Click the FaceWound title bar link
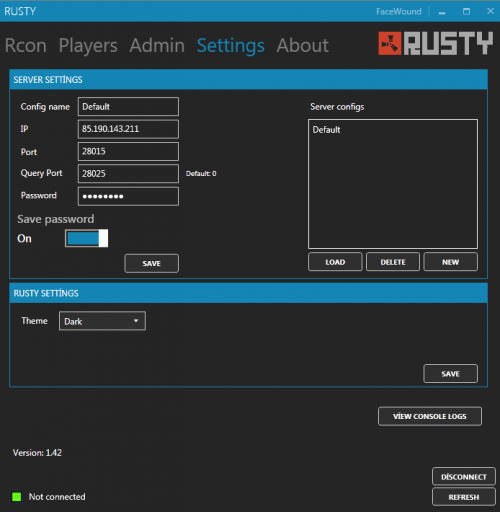Viewport: 500px width, 512px height. point(399,12)
